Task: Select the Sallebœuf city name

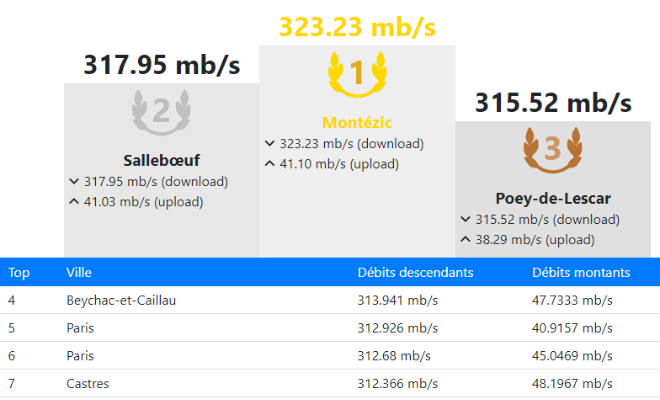Action: (x=161, y=160)
